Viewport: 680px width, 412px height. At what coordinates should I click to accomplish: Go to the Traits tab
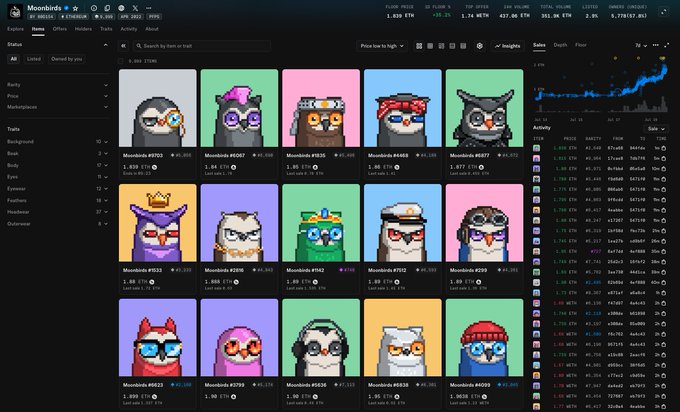tap(106, 29)
